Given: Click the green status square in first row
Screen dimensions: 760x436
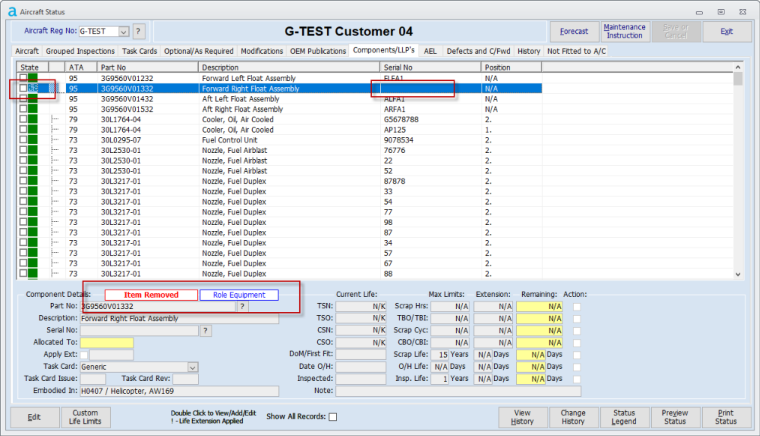Looking at the screenshot, I should click(33, 77).
